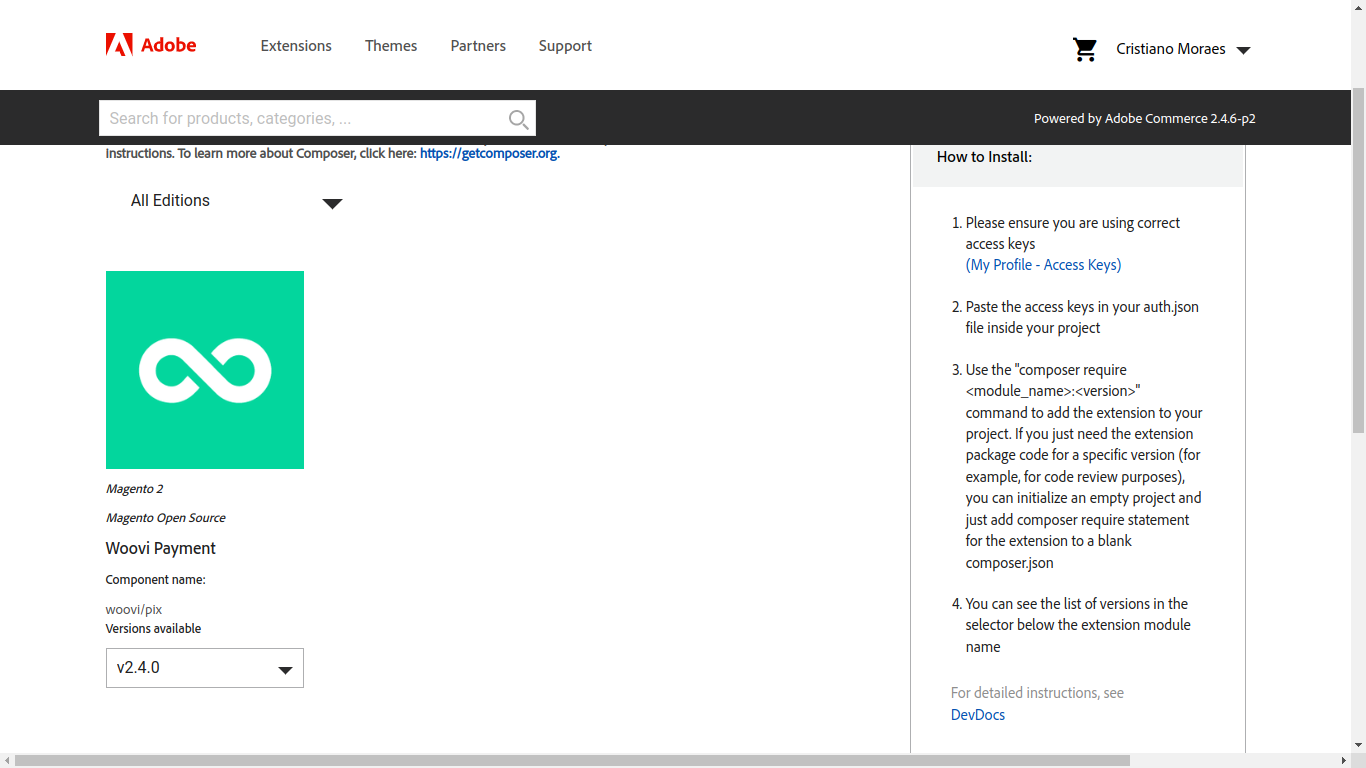Click the Adobe logo icon
The height and width of the screenshot is (768, 1366).
tap(119, 45)
